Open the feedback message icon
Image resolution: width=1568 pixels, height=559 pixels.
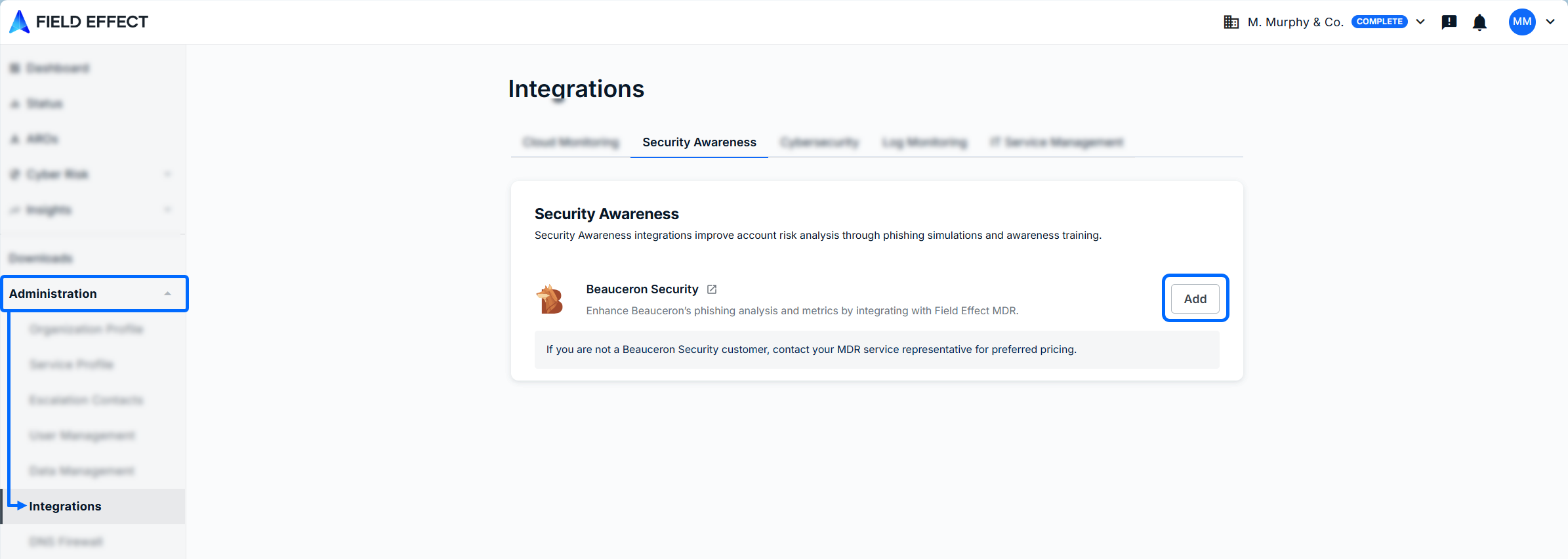pos(1449,22)
